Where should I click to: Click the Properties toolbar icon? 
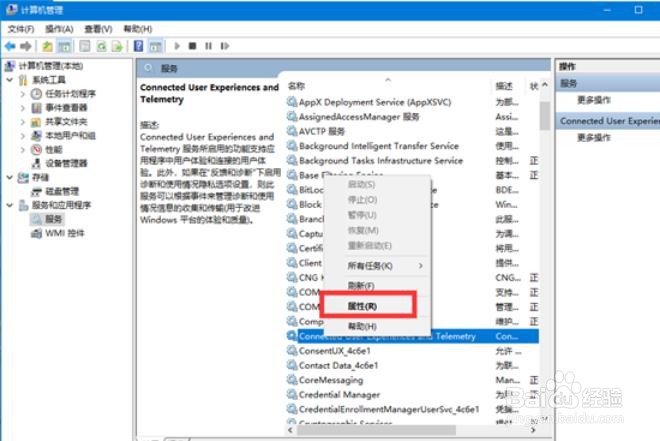point(85,46)
